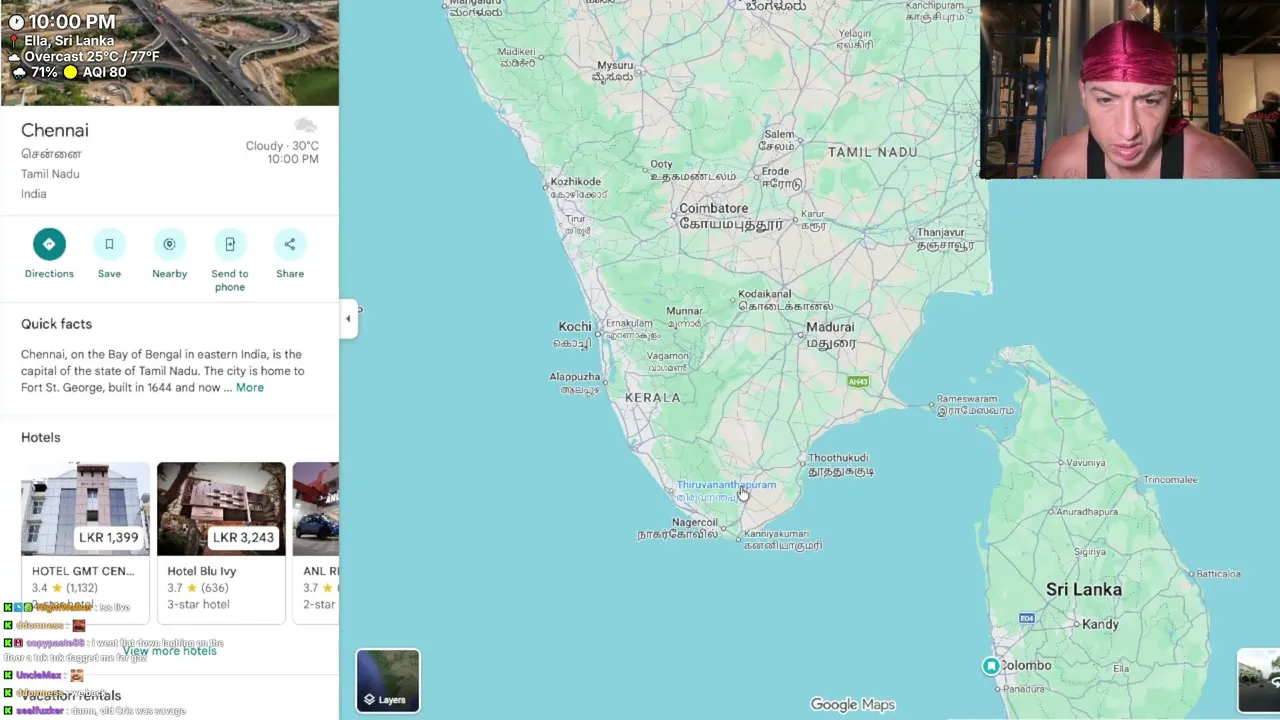The width and height of the screenshot is (1280, 720).
Task: Click the Vagamon label
Action: pos(667,356)
